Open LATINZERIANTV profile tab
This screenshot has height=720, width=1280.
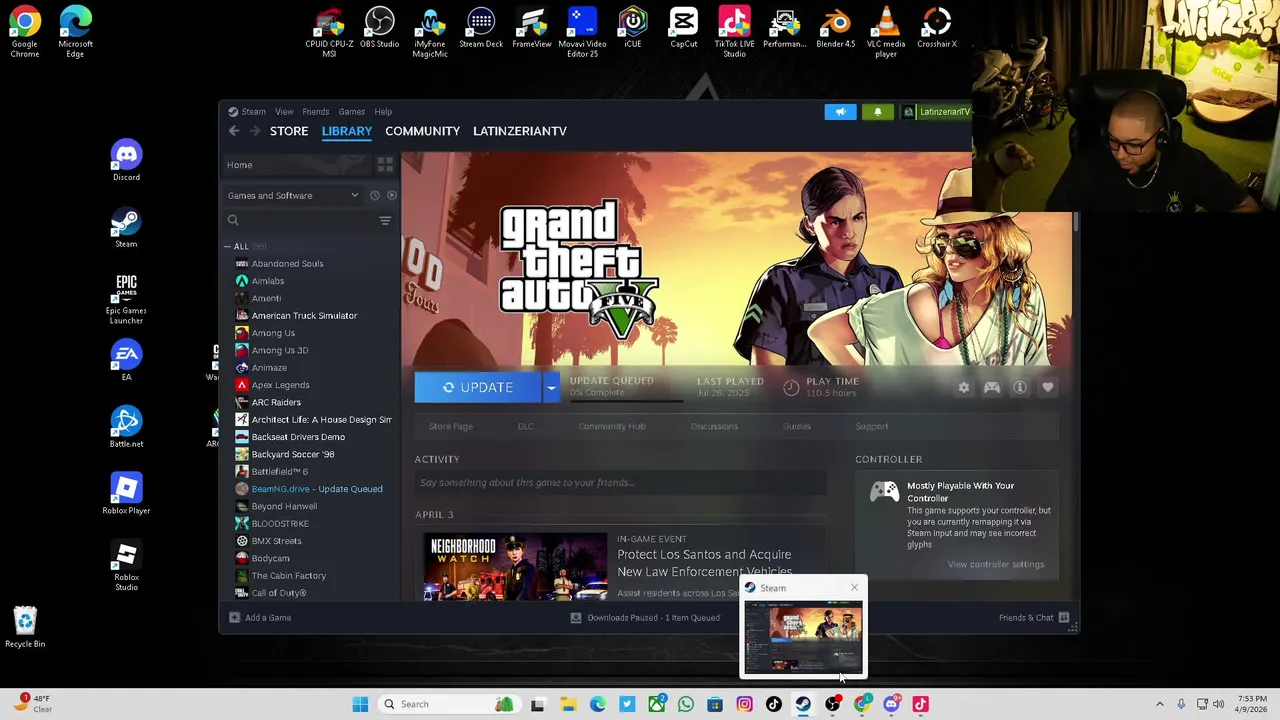[x=520, y=131]
